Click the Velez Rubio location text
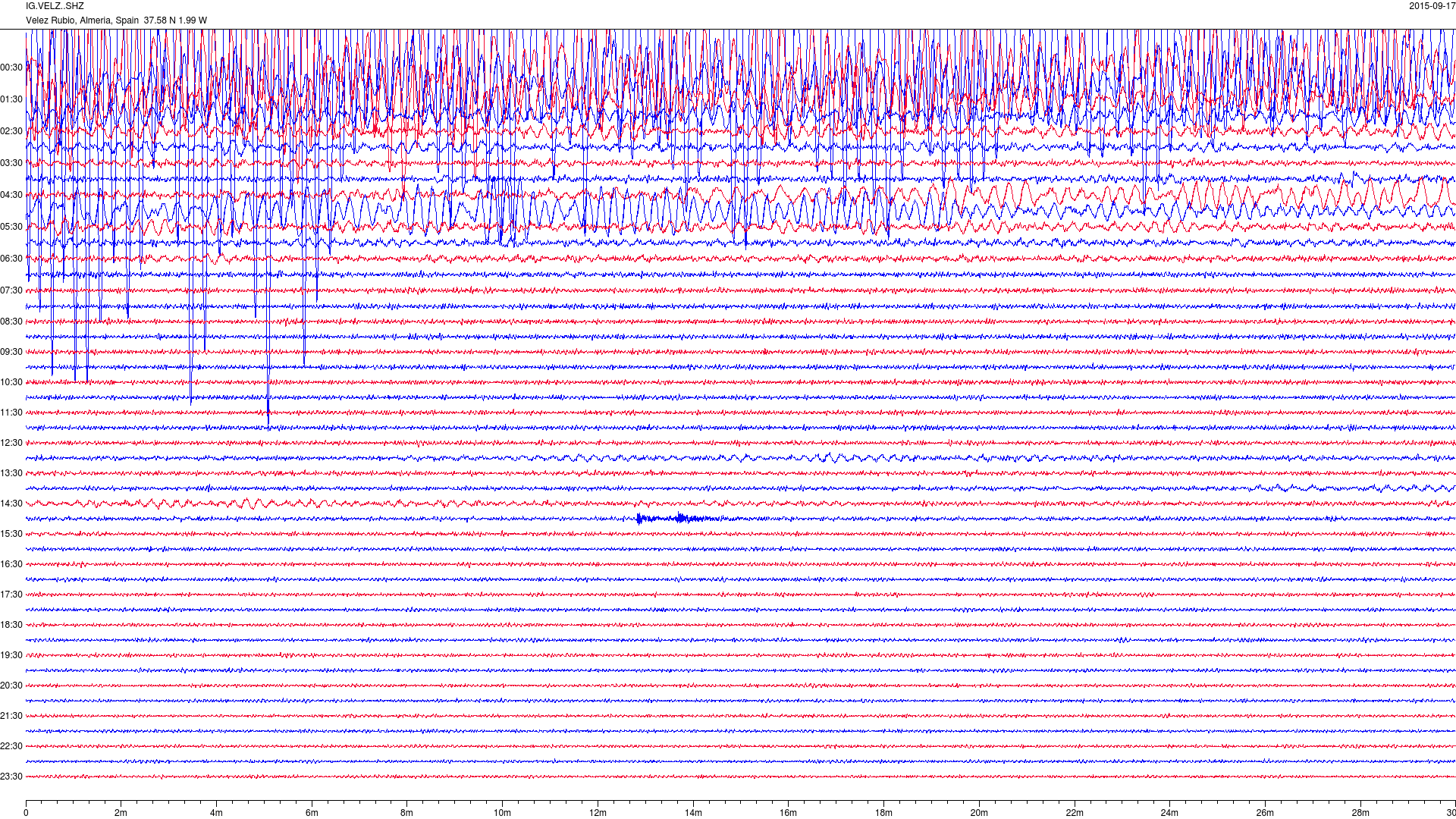1456x819 pixels. click(x=116, y=20)
